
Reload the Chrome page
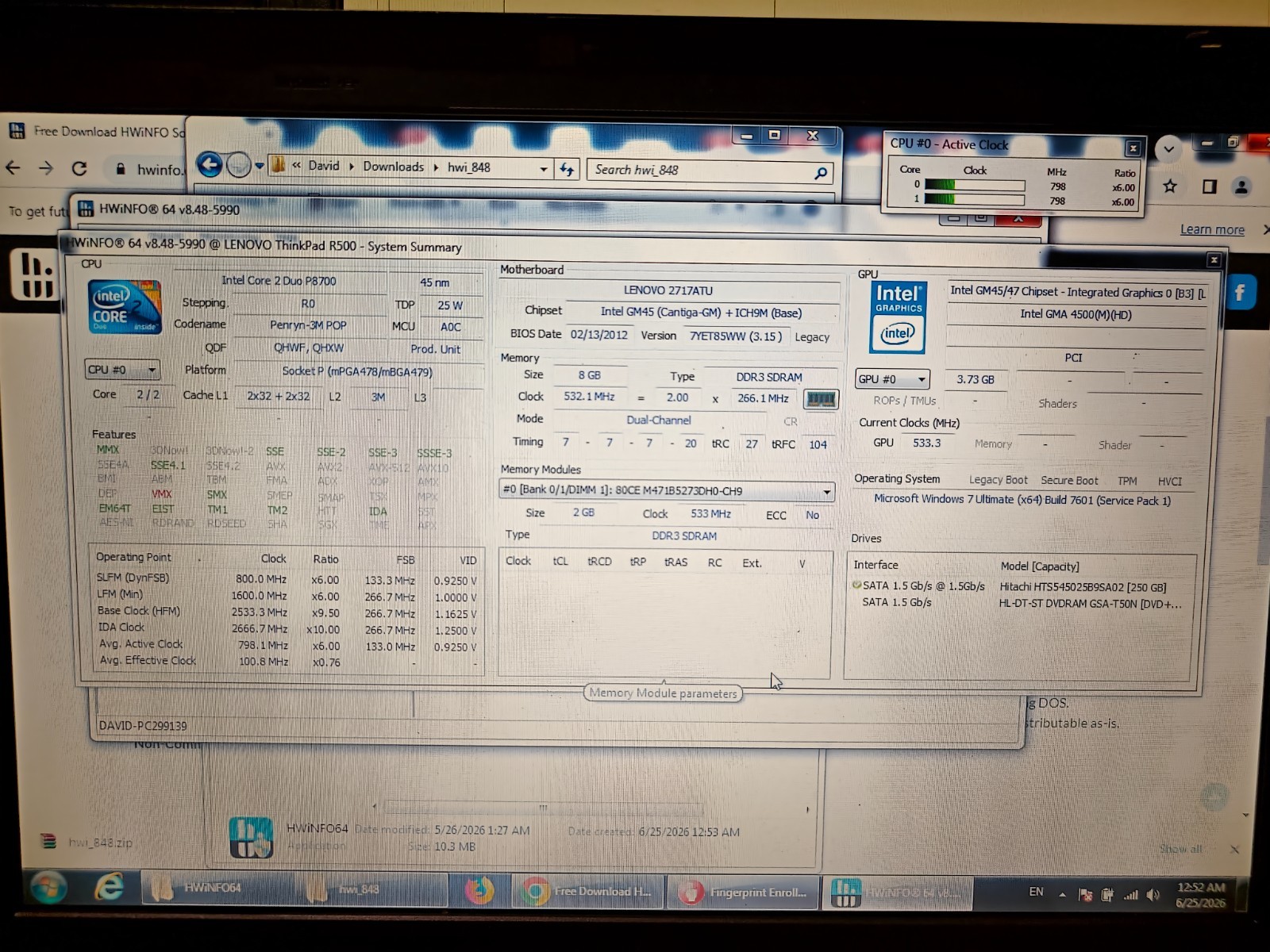[79, 168]
